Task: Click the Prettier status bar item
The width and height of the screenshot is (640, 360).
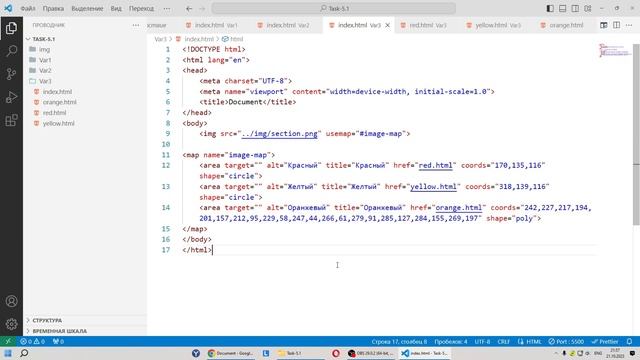Action: (x=605, y=342)
